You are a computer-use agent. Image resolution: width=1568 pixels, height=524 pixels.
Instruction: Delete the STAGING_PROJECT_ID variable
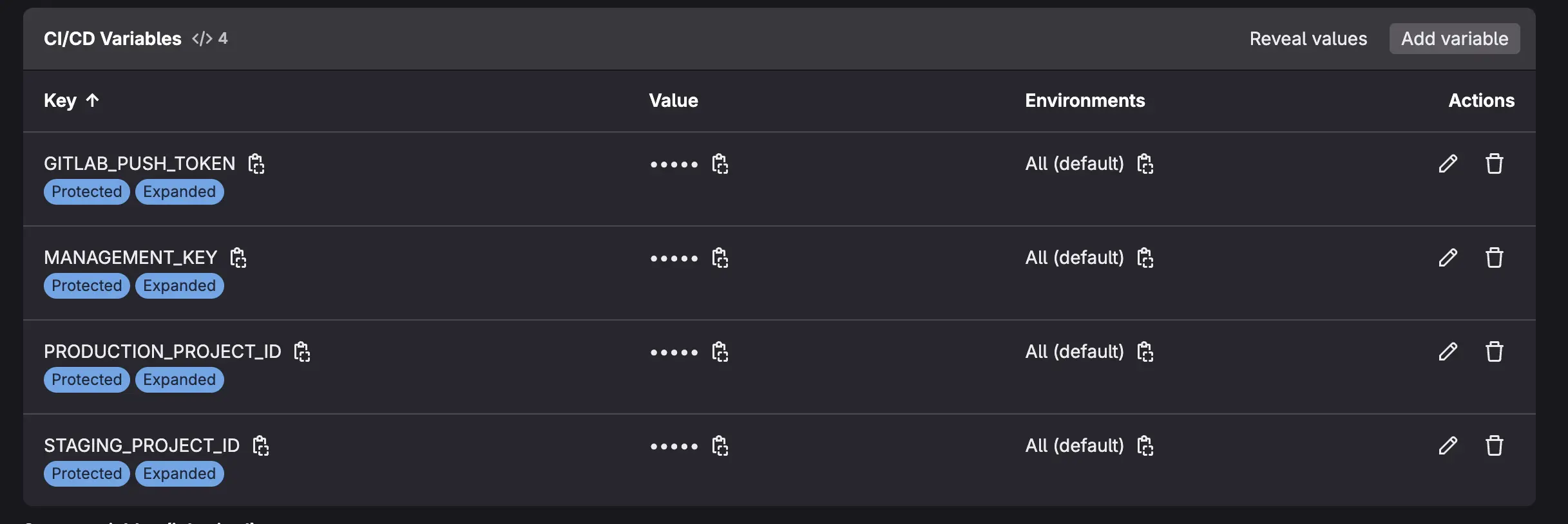coord(1495,445)
